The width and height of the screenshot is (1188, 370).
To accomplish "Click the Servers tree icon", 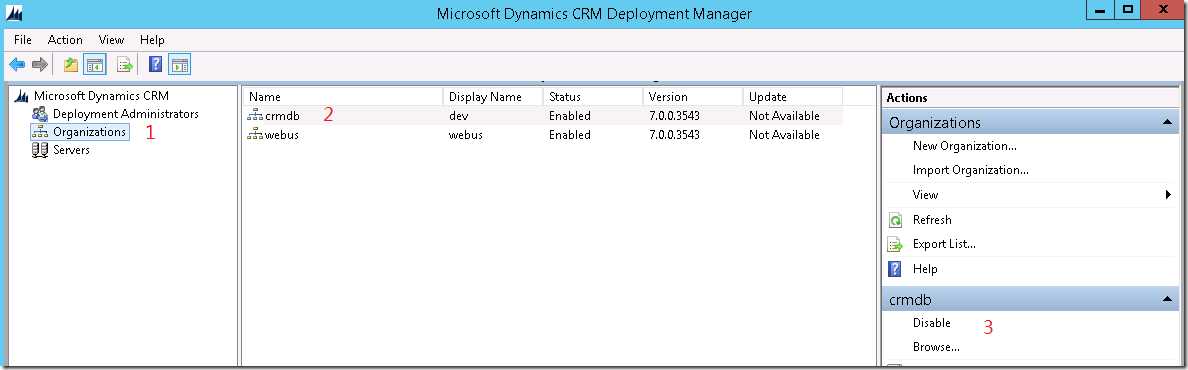I will coord(40,150).
